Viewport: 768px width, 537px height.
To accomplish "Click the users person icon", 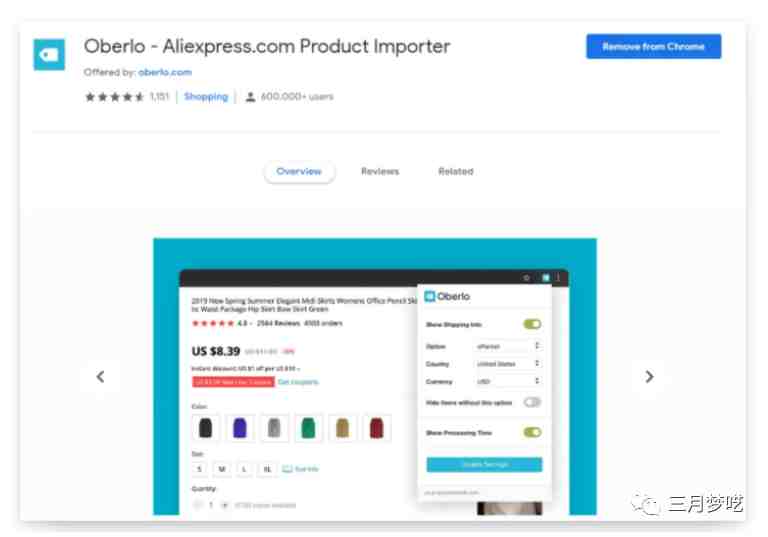I will point(250,97).
